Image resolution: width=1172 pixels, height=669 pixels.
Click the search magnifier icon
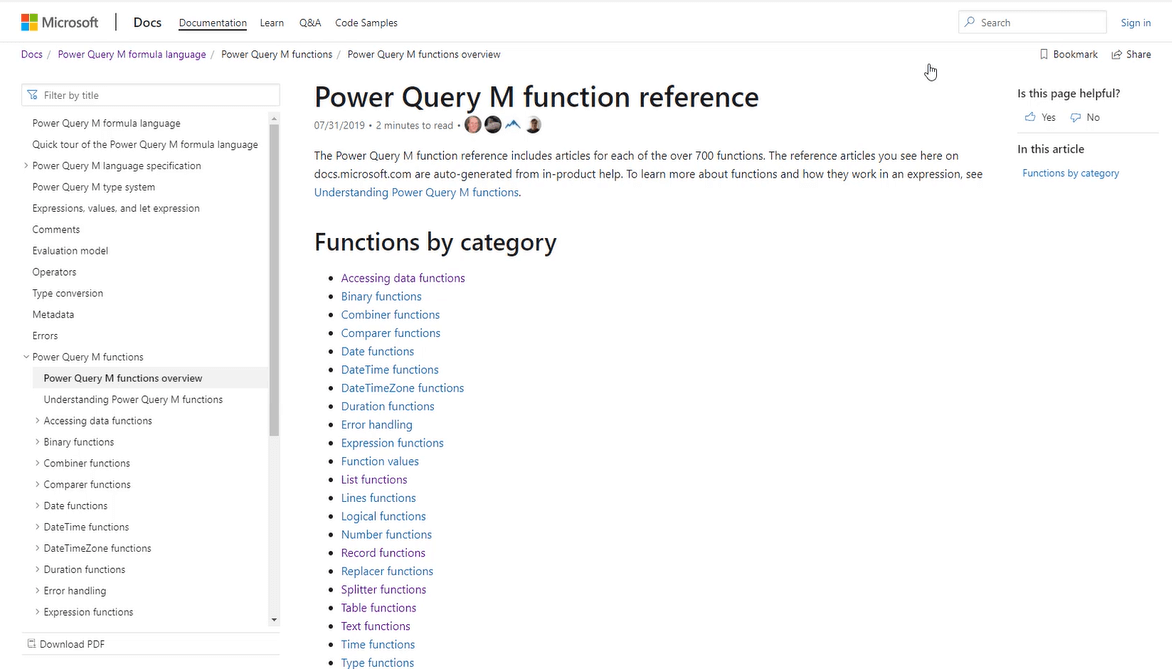click(969, 22)
